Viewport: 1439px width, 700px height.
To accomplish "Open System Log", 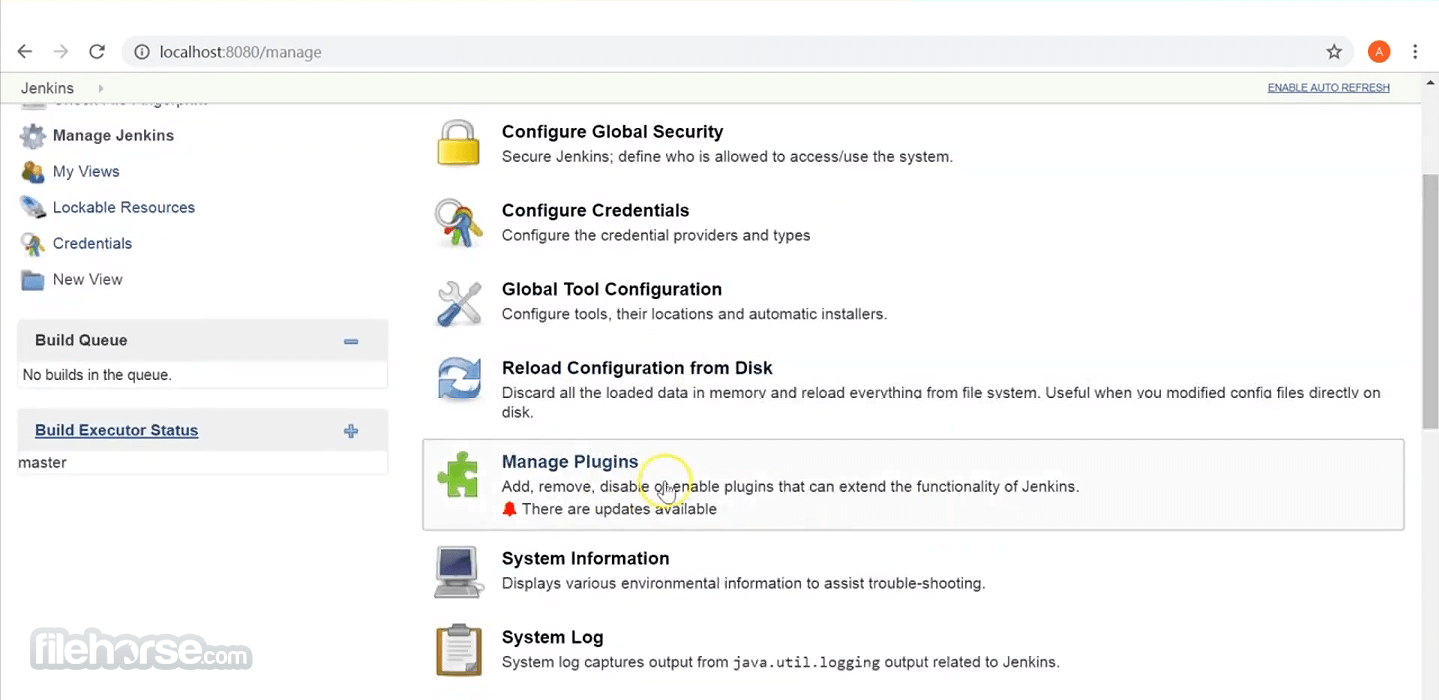I will (552, 638).
